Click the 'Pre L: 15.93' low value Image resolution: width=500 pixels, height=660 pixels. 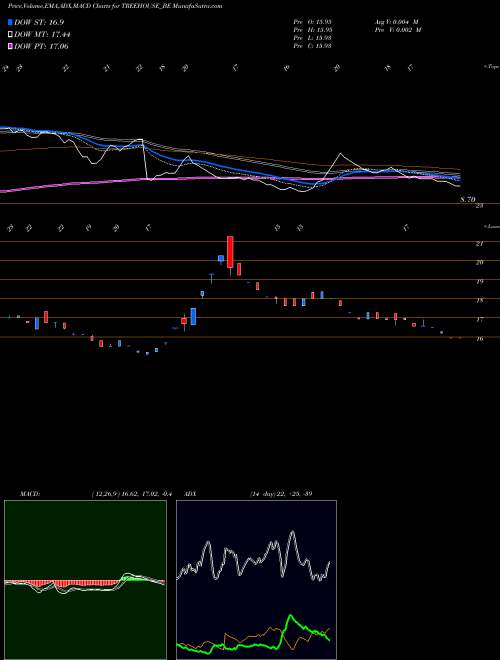point(313,38)
